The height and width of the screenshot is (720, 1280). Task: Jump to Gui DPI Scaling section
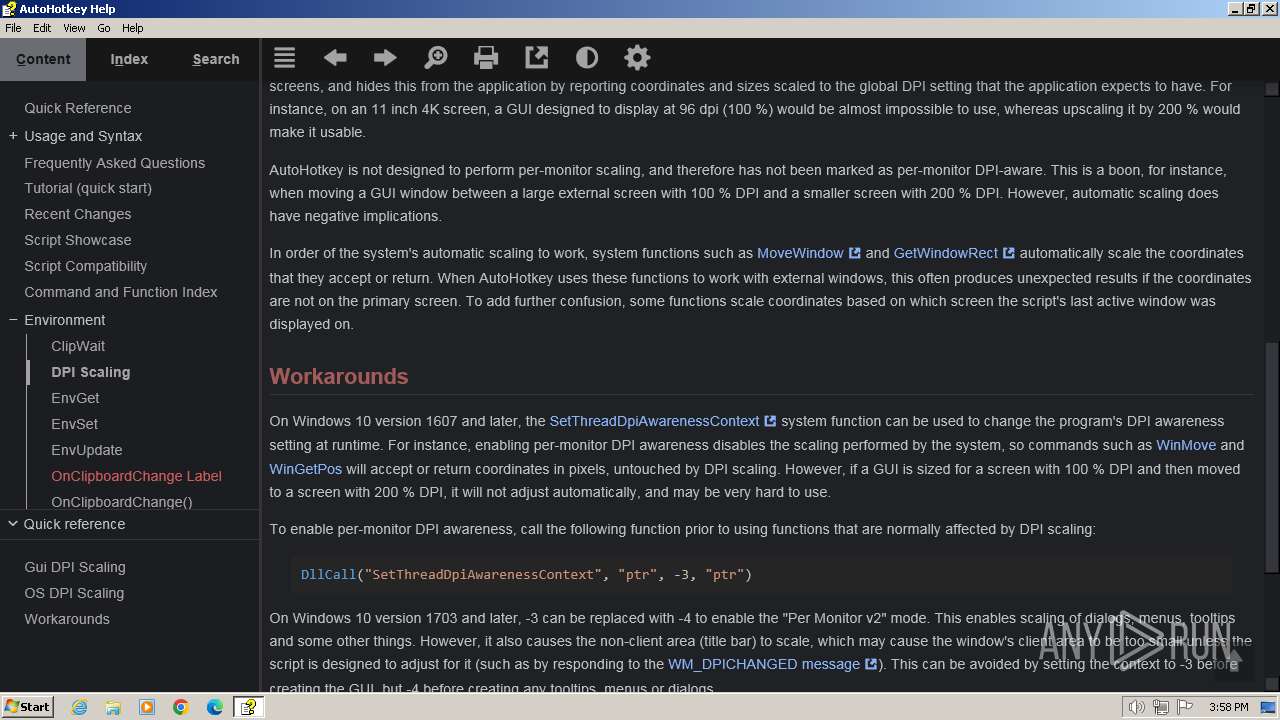[x=75, y=567]
